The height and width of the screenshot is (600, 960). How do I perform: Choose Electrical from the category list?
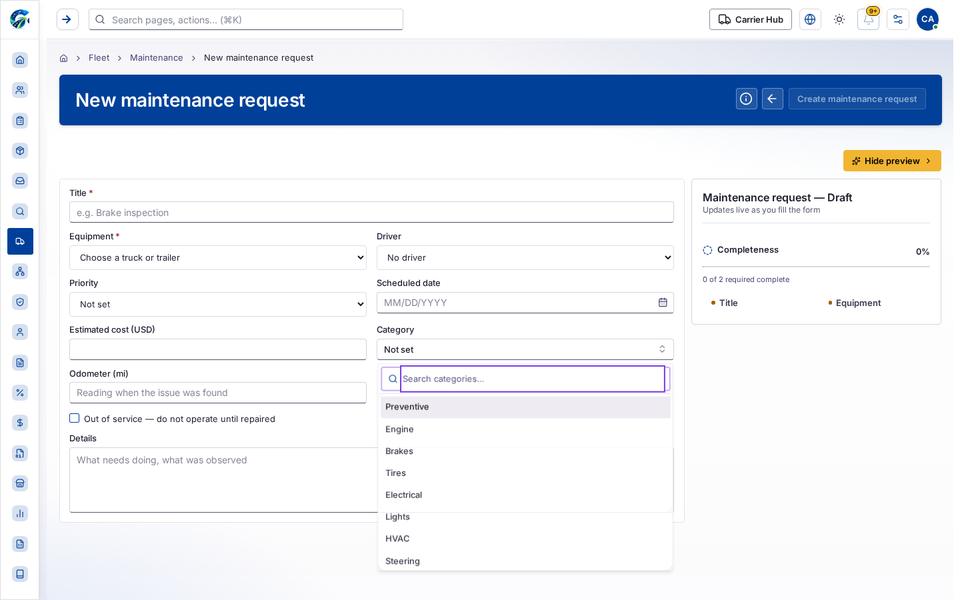[x=525, y=495]
